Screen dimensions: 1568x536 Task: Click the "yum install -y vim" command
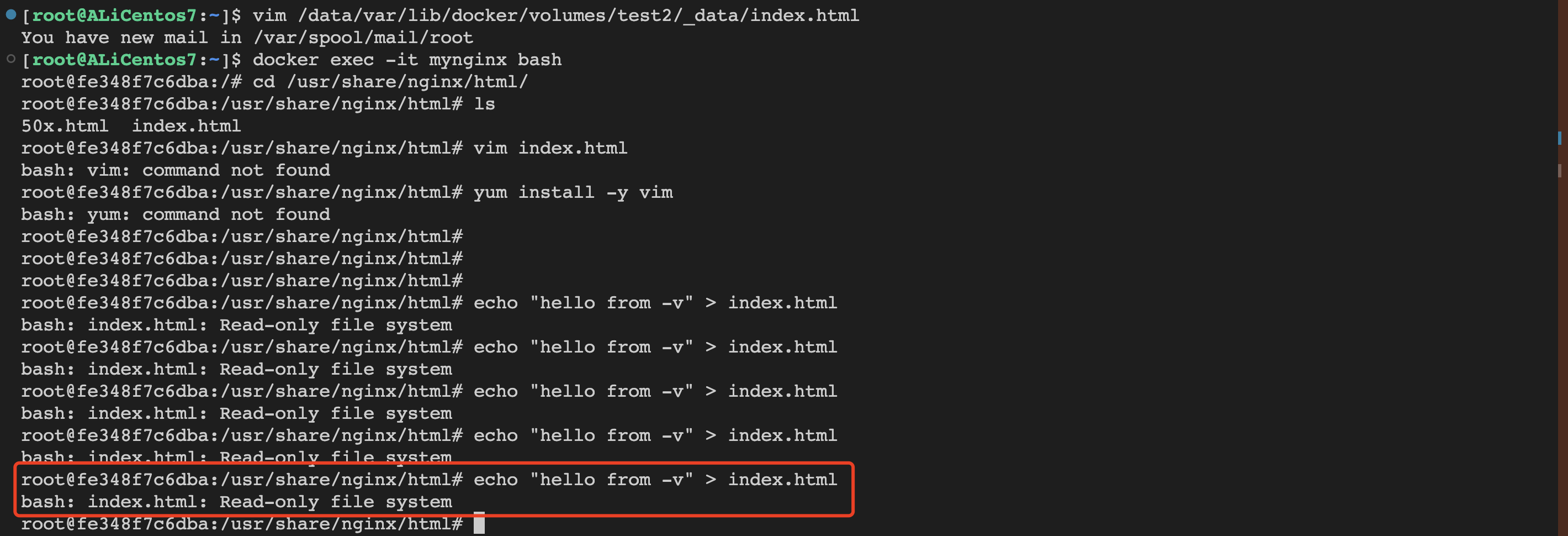pyautogui.click(x=573, y=192)
